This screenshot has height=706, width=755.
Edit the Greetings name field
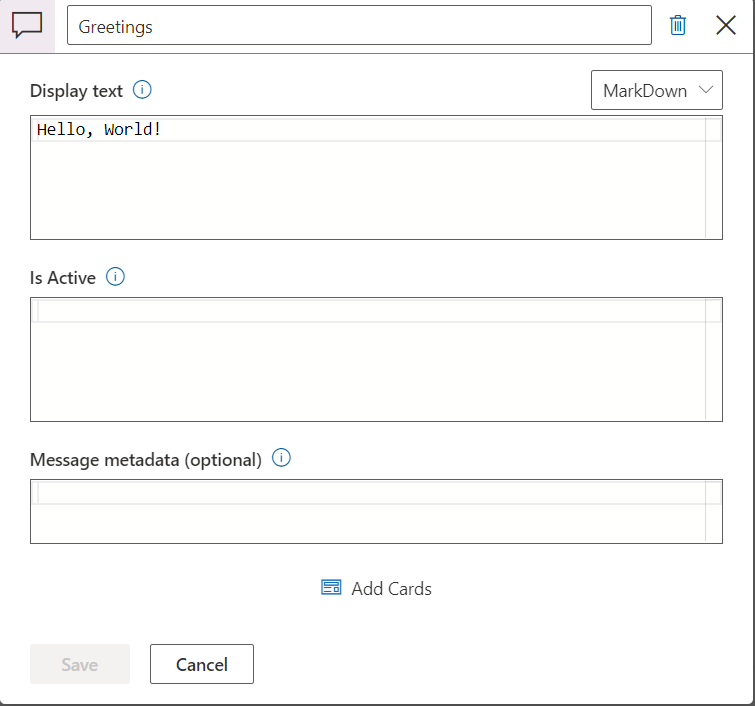pyautogui.click(x=359, y=25)
